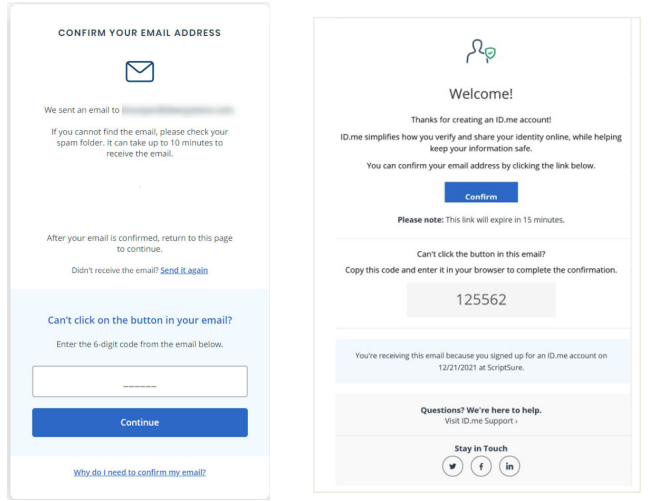Click the 'Confirm Your Email Address' heading
The width and height of the screenshot is (650, 501).
(x=139, y=33)
